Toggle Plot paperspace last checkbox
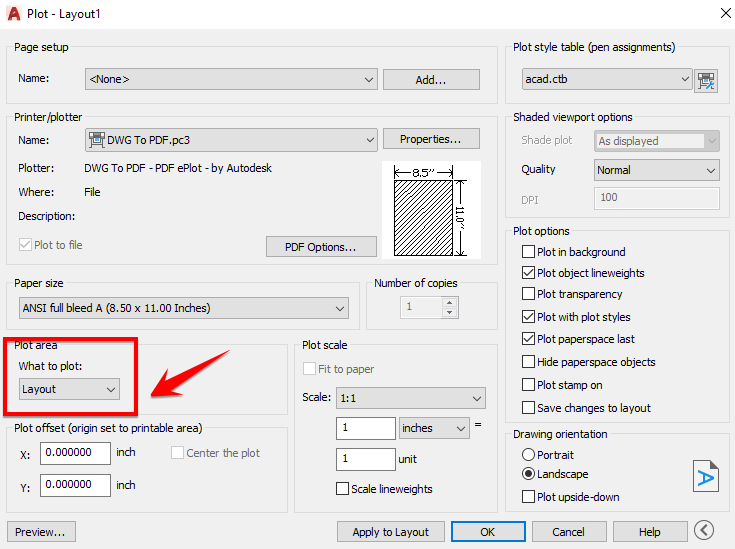This screenshot has height=549, width=735. click(528, 338)
